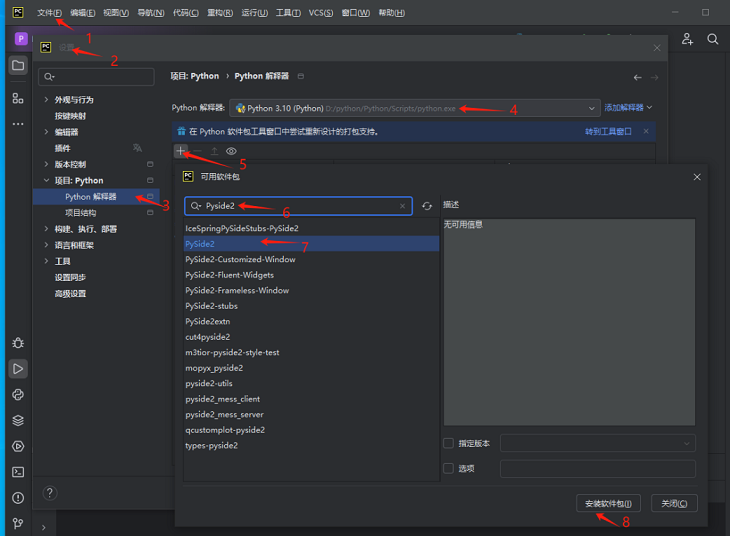Viewport: 730px width, 536px height.
Task: Open more tool windows ellipsis icon
Action: pyautogui.click(x=18, y=124)
